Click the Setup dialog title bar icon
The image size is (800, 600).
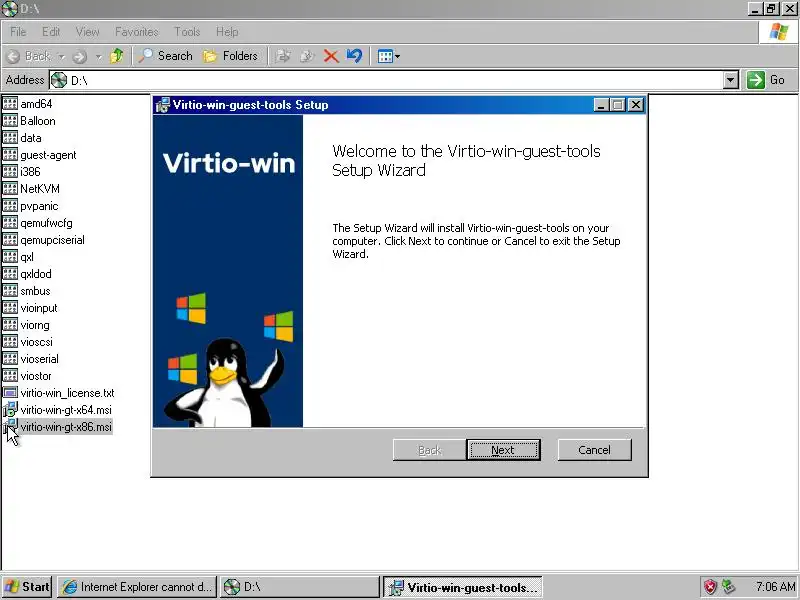(x=163, y=105)
